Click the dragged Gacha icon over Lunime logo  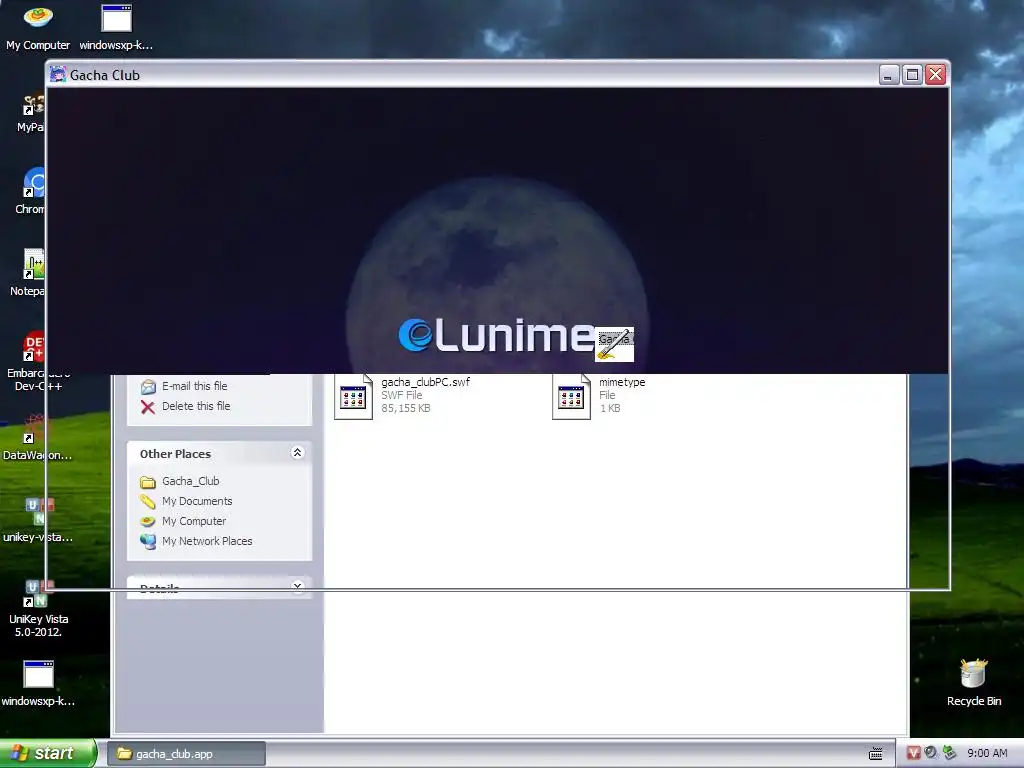click(614, 344)
